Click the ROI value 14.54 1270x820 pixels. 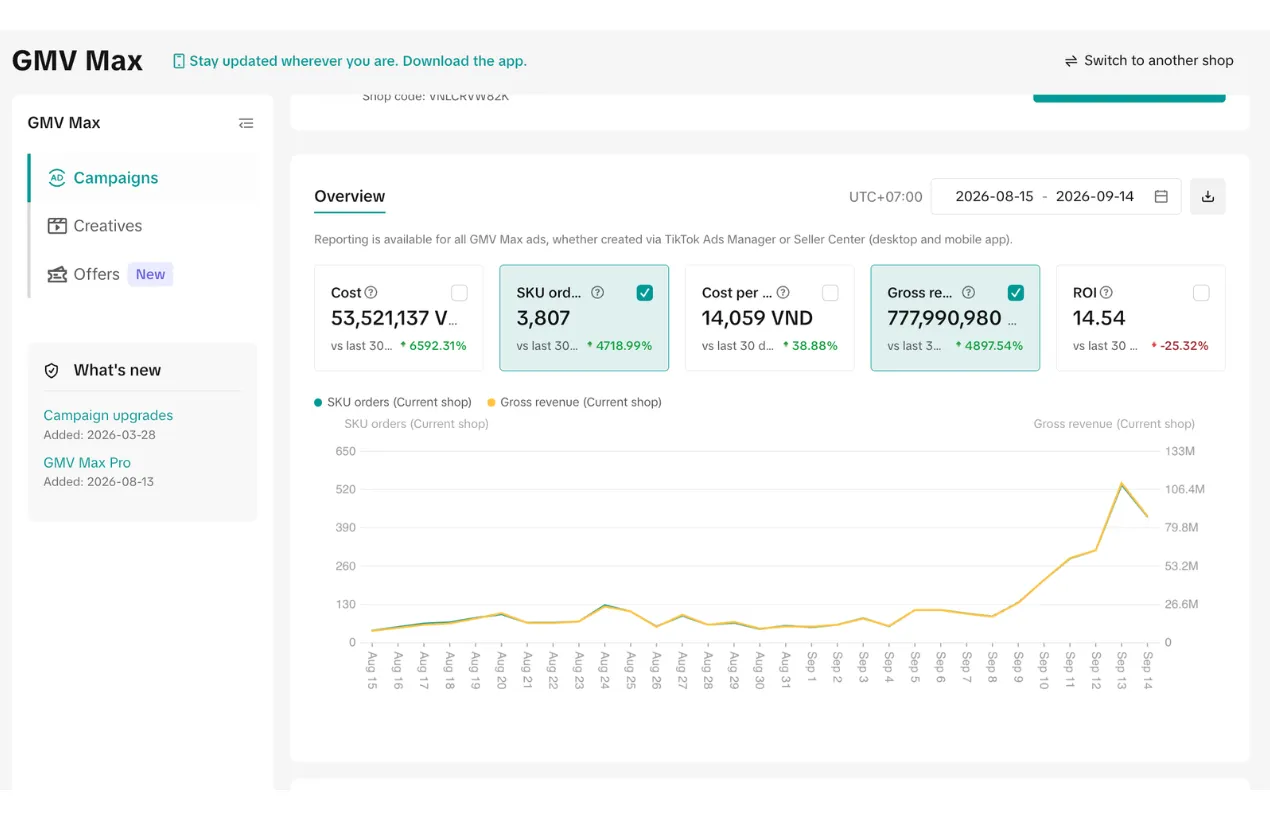[x=1099, y=319]
